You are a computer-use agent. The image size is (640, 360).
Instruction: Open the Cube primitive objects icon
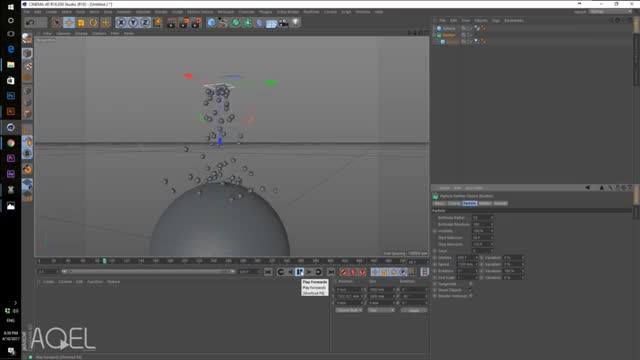point(211,22)
